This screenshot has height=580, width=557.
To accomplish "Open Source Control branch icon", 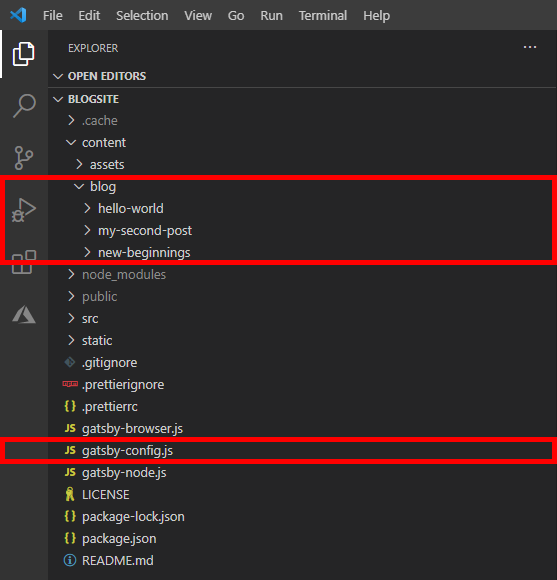I will (x=24, y=158).
